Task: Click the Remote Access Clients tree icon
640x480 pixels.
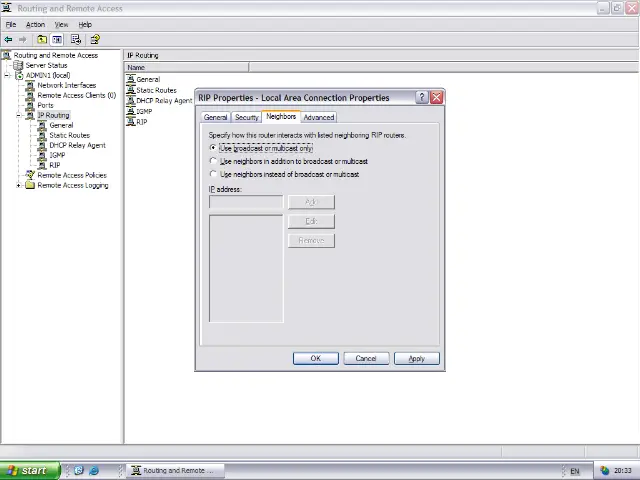Action: pos(30,96)
